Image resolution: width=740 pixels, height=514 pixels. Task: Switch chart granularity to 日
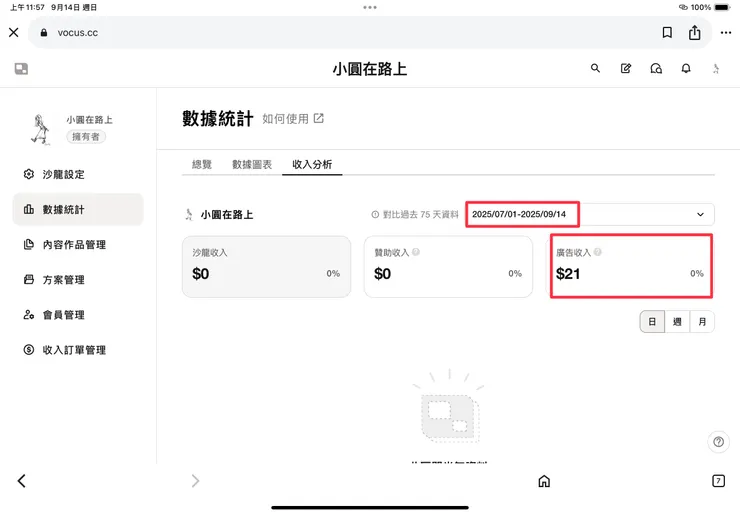point(652,322)
